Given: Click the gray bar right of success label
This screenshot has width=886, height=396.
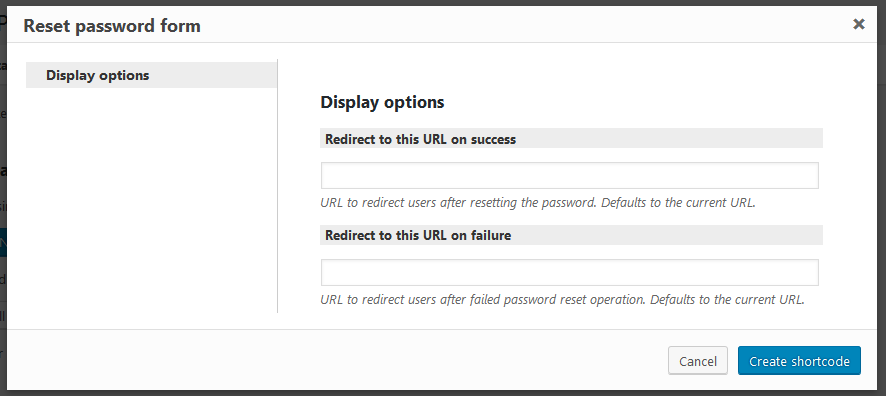Looking at the screenshot, I should (x=670, y=138).
